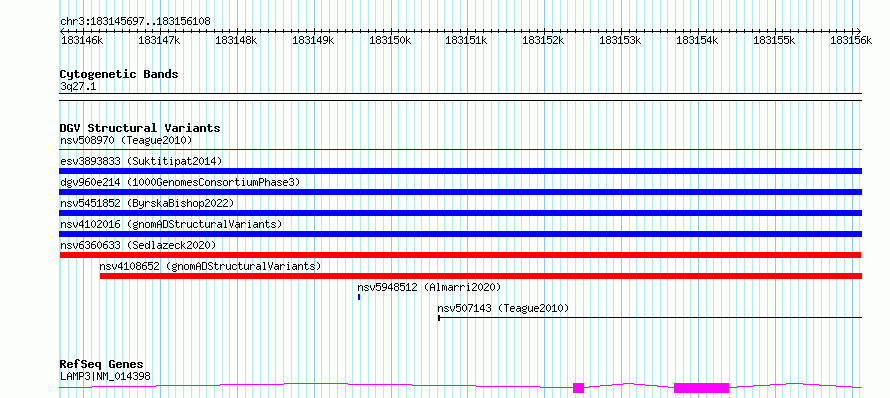Click the 183153k ruler tick label

pyautogui.click(x=620, y=40)
